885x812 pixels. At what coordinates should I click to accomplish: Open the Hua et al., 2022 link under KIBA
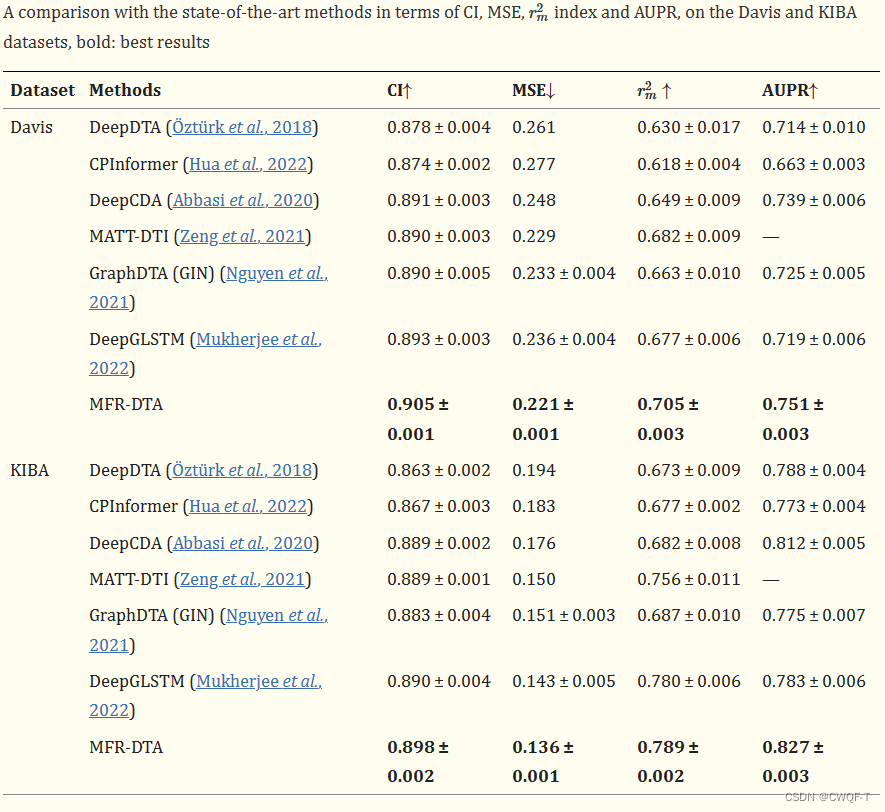click(248, 507)
